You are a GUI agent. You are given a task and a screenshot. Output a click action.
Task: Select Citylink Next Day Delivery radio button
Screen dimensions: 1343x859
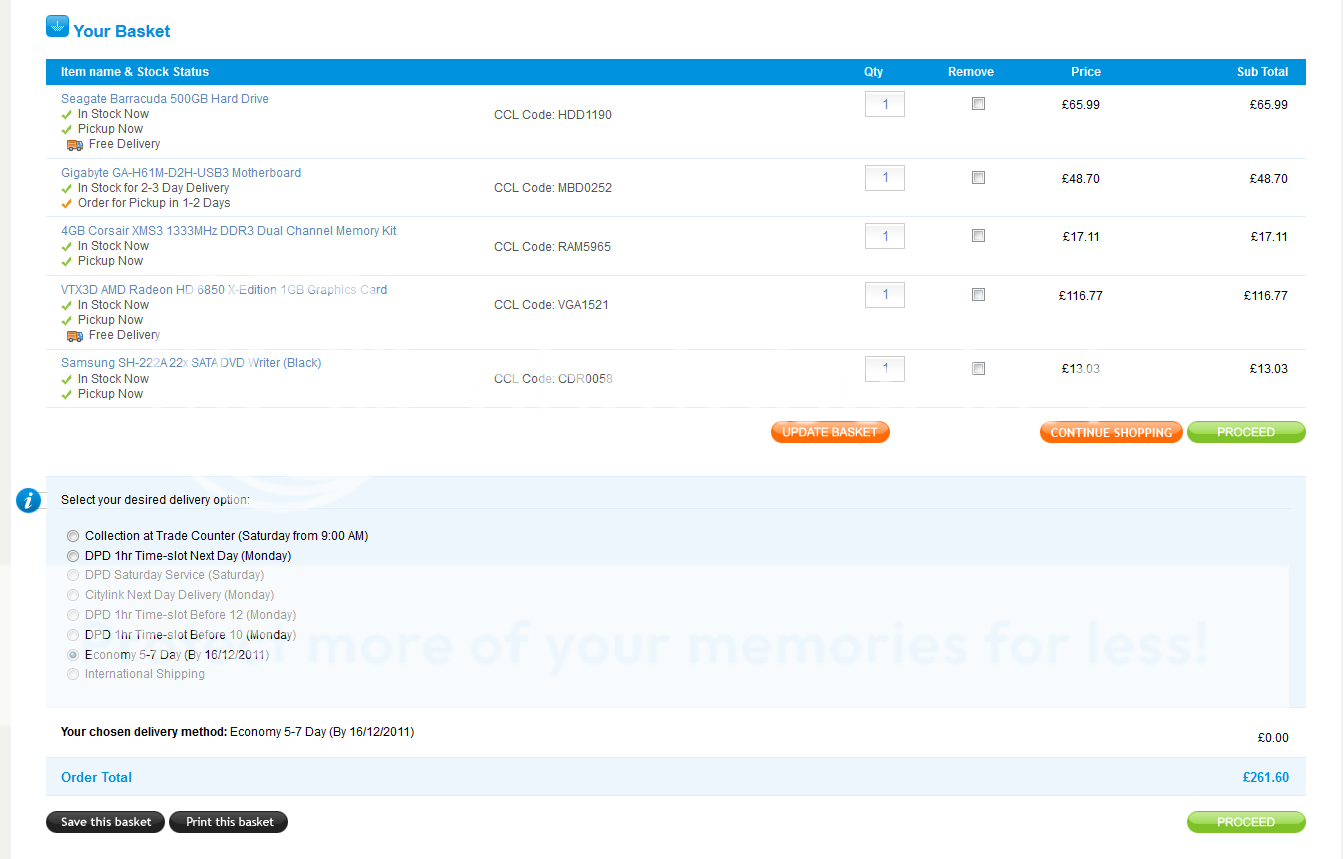[x=73, y=595]
